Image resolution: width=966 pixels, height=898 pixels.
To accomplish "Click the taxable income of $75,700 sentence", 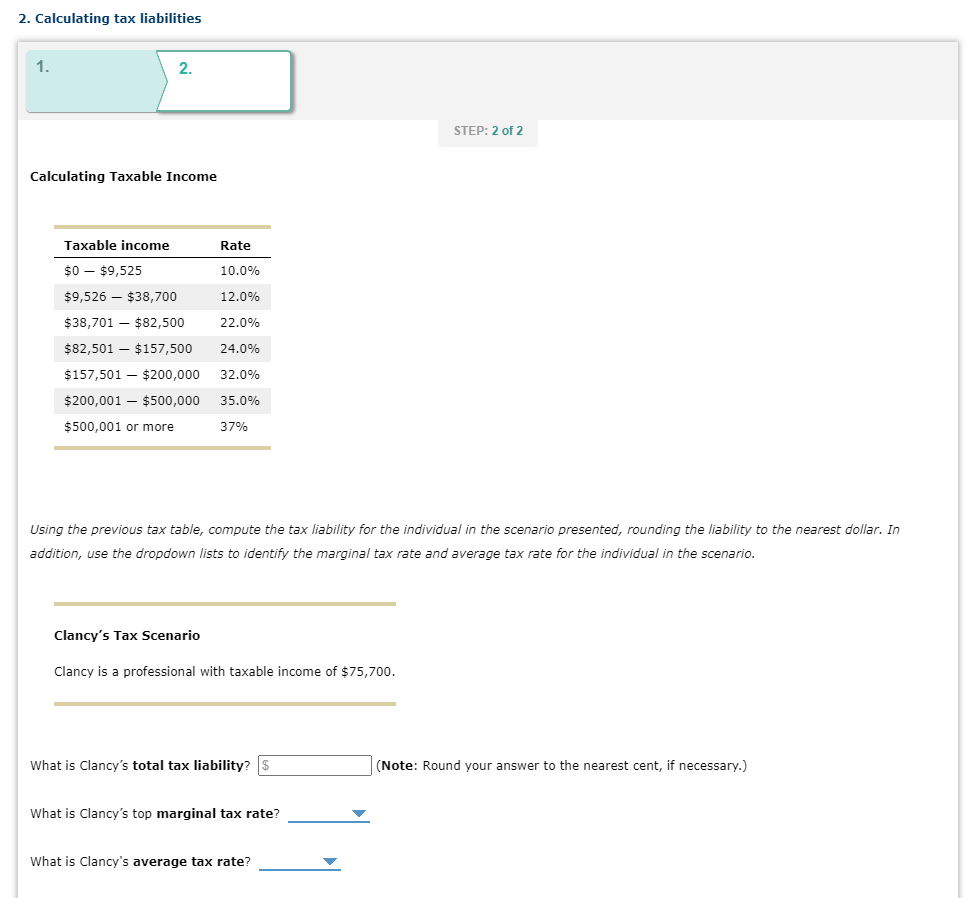I will (224, 672).
